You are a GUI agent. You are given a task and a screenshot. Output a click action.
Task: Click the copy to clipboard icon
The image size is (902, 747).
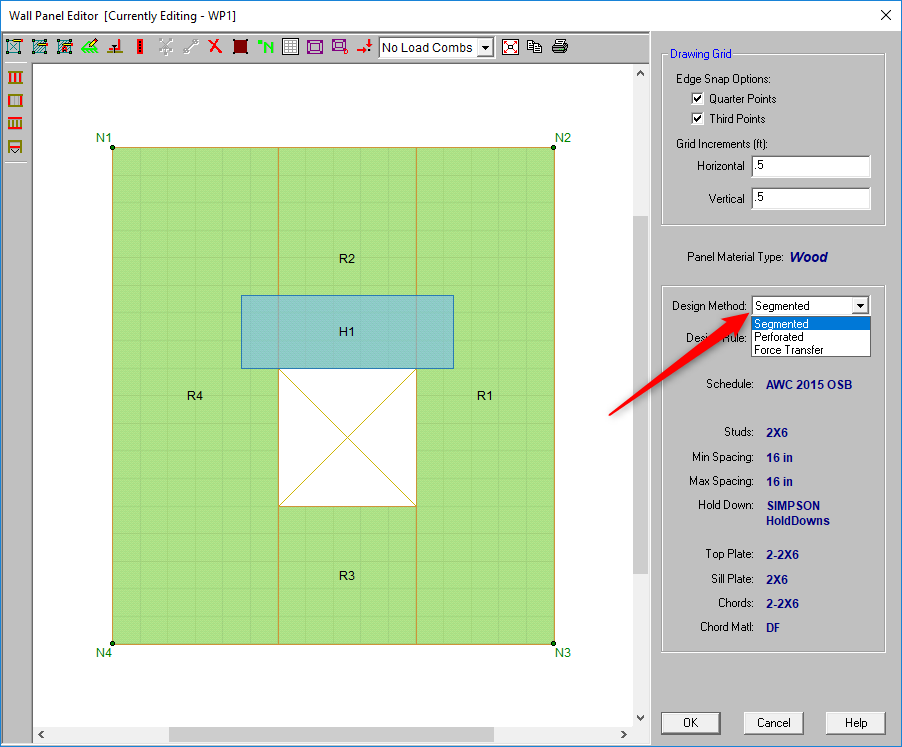(x=535, y=47)
